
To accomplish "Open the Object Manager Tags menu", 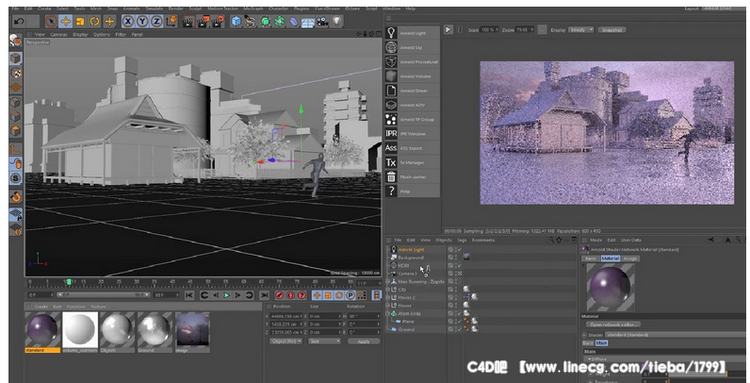I will (x=462, y=240).
